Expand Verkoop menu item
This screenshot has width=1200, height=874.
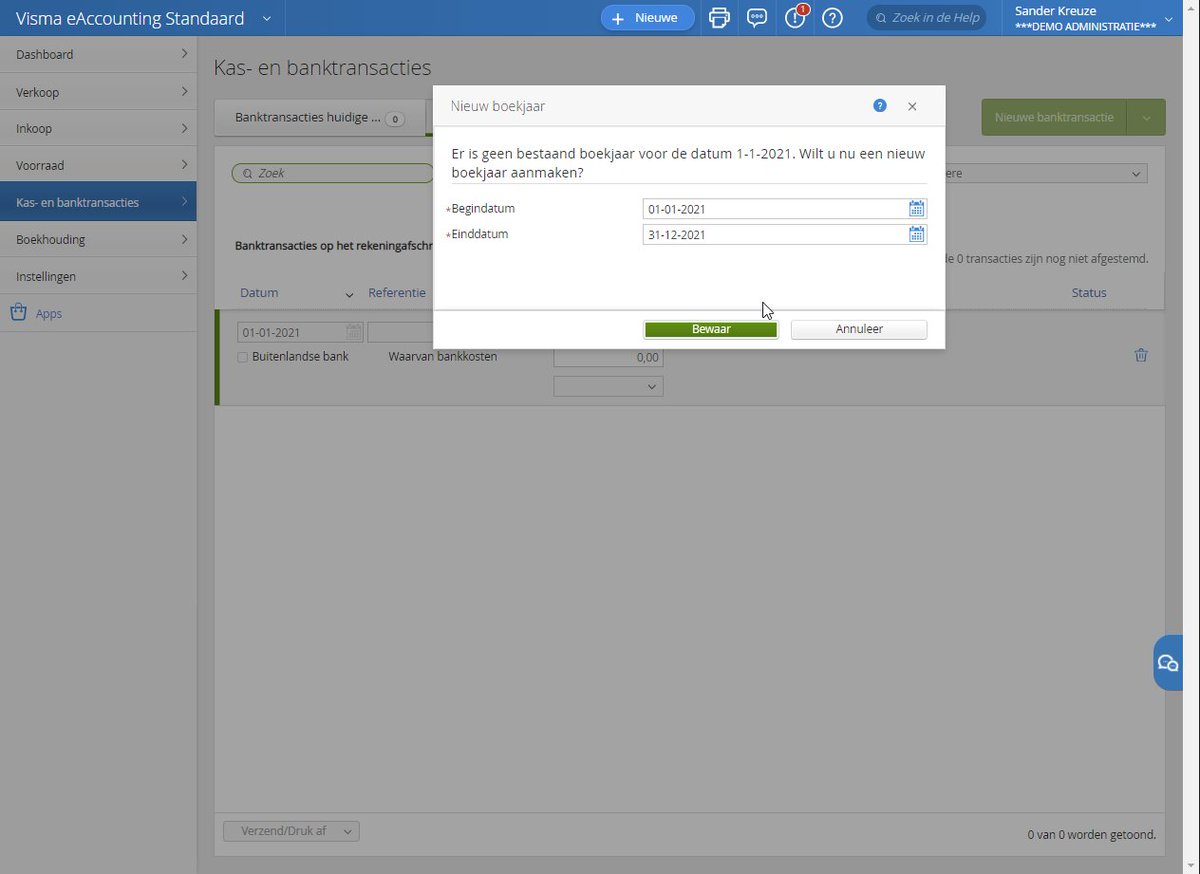click(x=98, y=92)
